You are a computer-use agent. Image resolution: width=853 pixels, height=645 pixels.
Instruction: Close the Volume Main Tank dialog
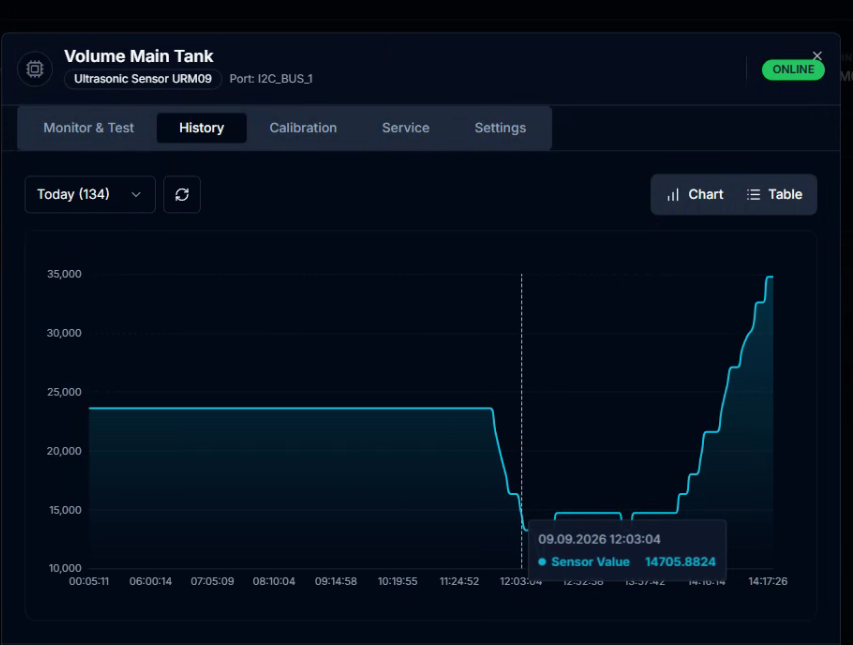coord(817,55)
